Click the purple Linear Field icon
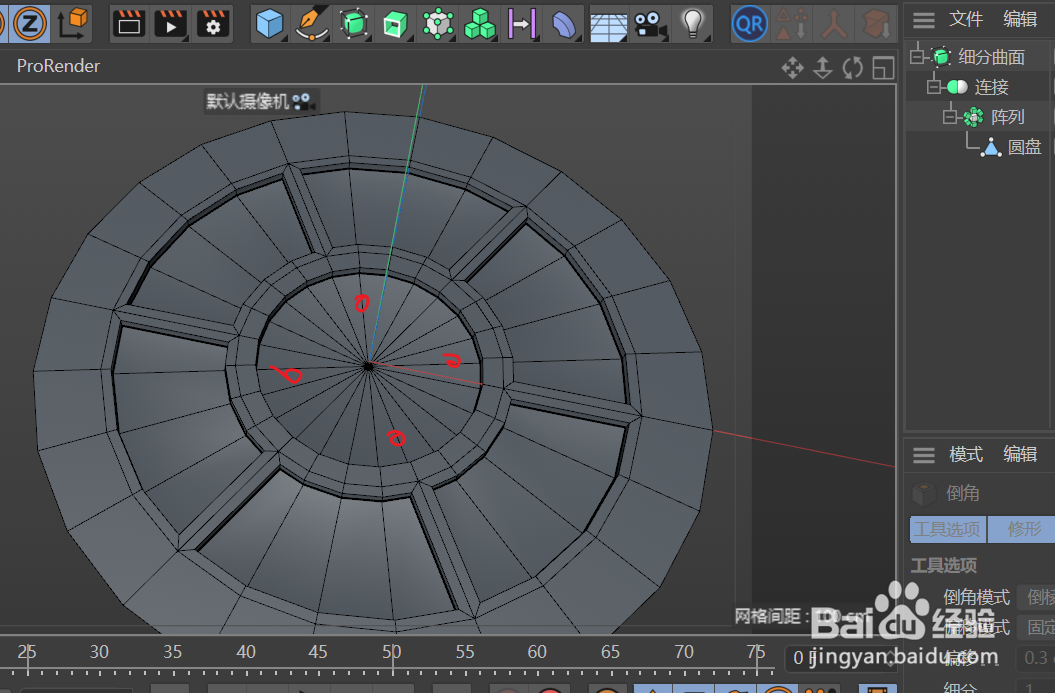 coord(522,24)
